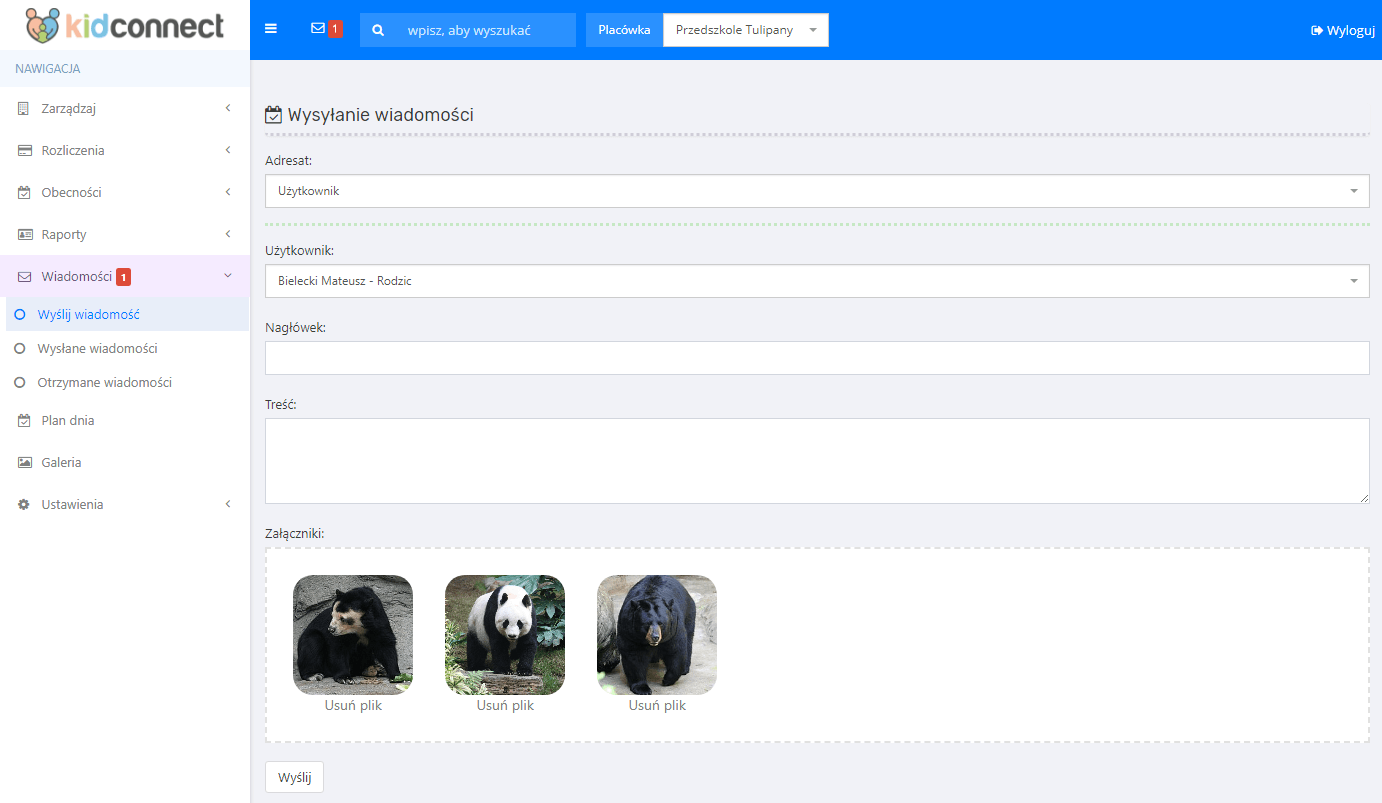Collapse the Wiadomości menu chevron
Viewport: 1382px width, 803px height.
[x=228, y=276]
